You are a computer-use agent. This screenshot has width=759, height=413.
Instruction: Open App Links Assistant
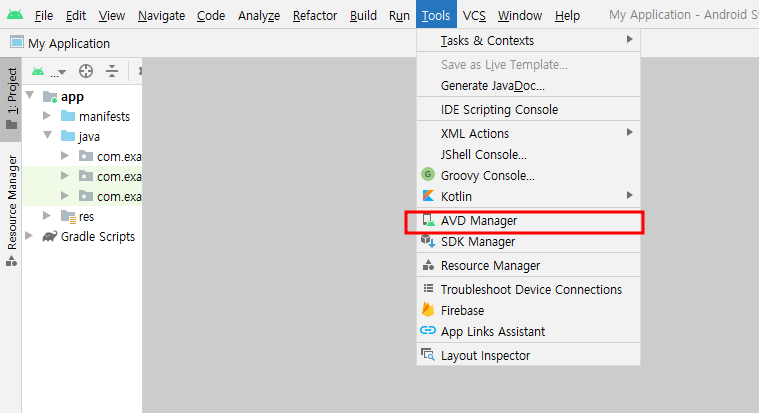[528, 332]
